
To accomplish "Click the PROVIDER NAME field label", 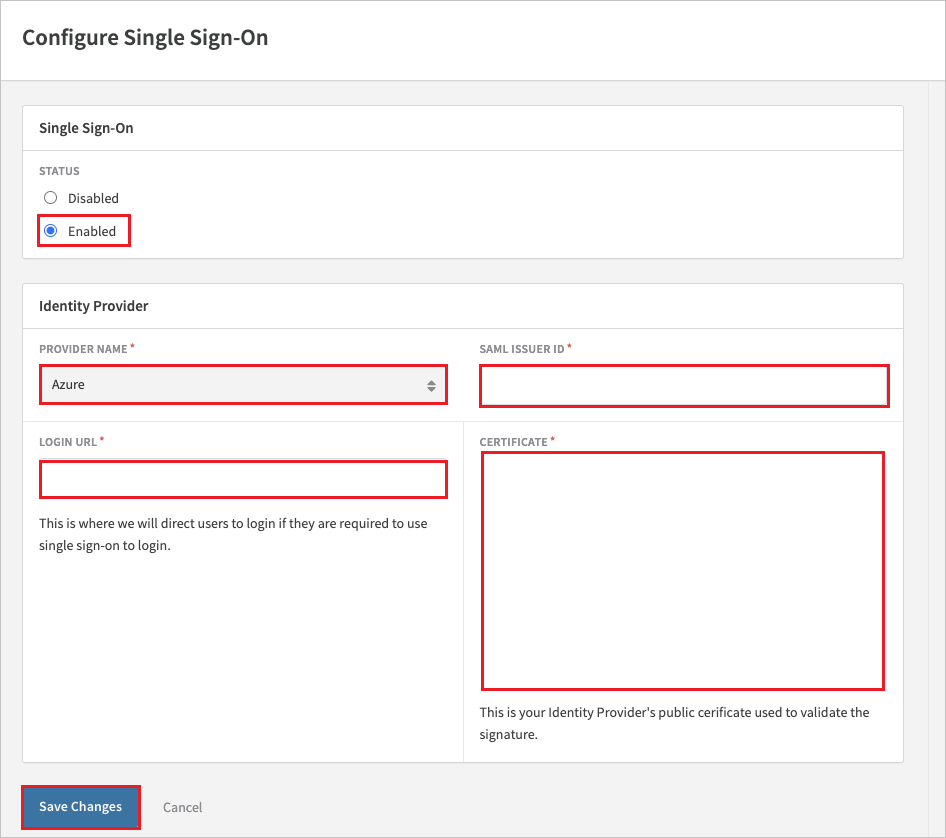I will pos(83,349).
